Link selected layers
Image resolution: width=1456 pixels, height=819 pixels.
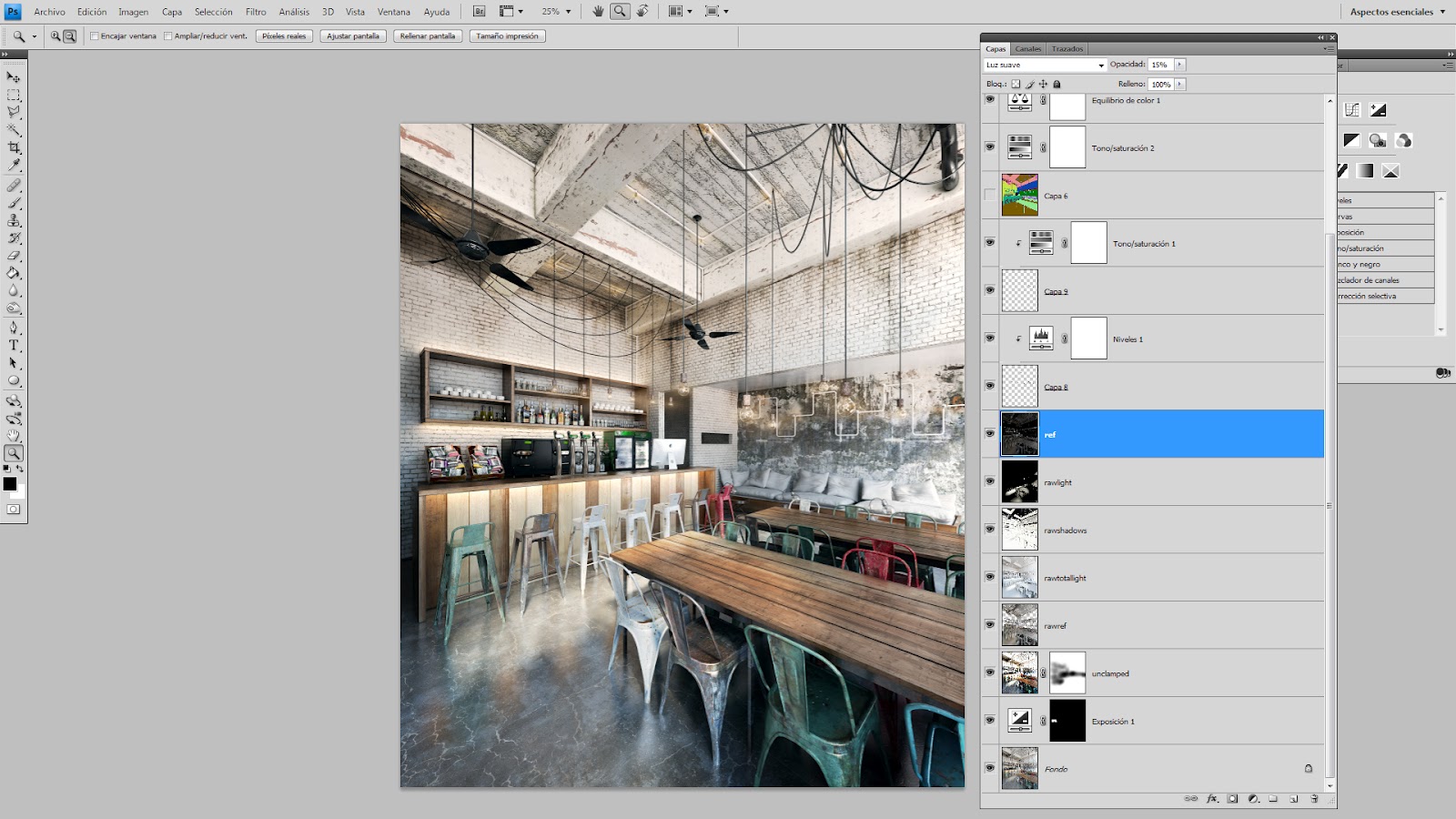(1191, 799)
